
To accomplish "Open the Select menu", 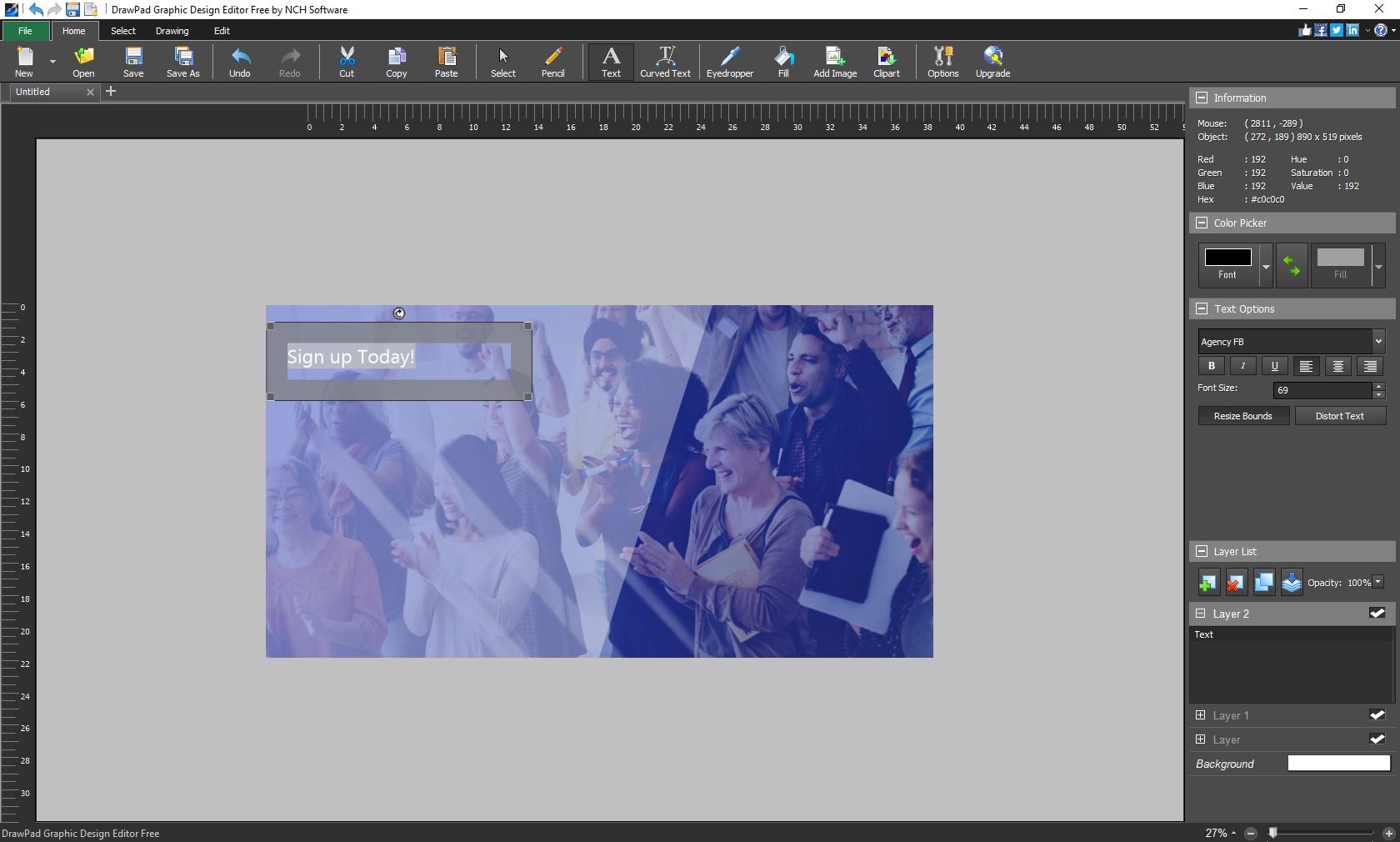I will pyautogui.click(x=122, y=31).
